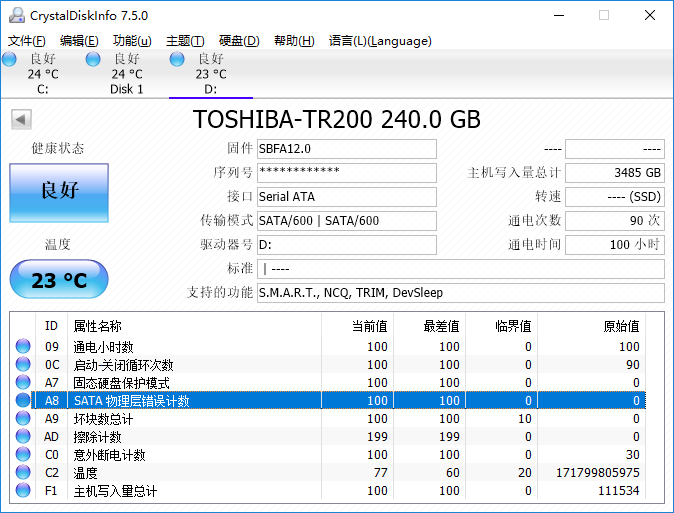Go to previous disk with left arrow
The height and width of the screenshot is (513, 674).
(x=21, y=120)
